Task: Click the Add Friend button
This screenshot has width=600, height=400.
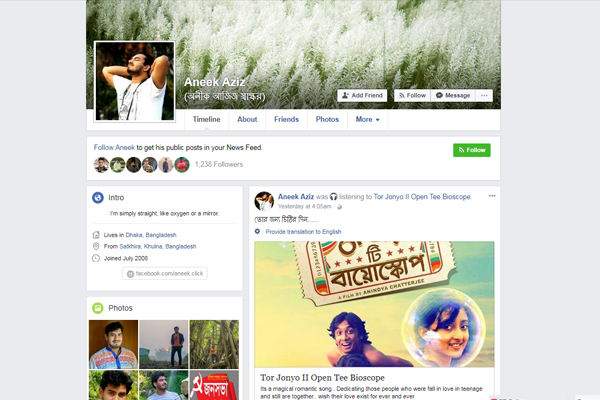Action: pos(362,95)
